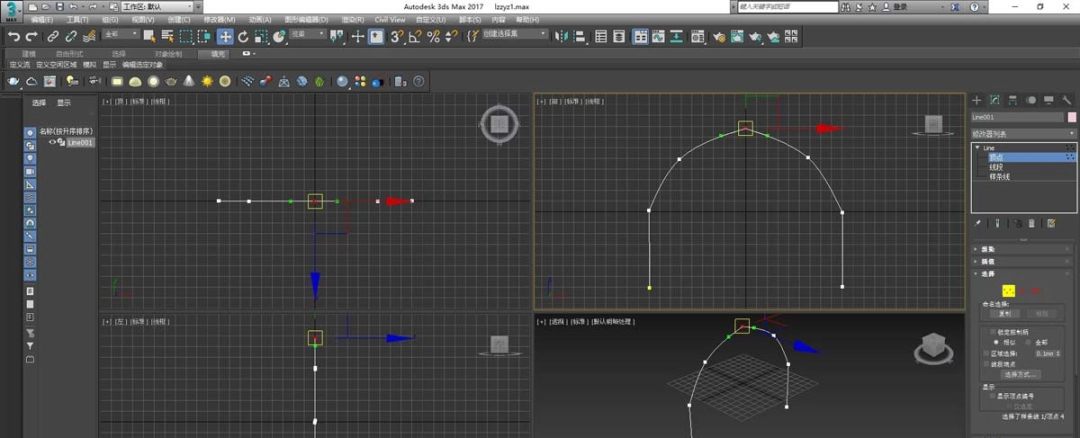Open the 渲染(R) menu
Image resolution: width=1080 pixels, height=438 pixels.
coord(353,20)
